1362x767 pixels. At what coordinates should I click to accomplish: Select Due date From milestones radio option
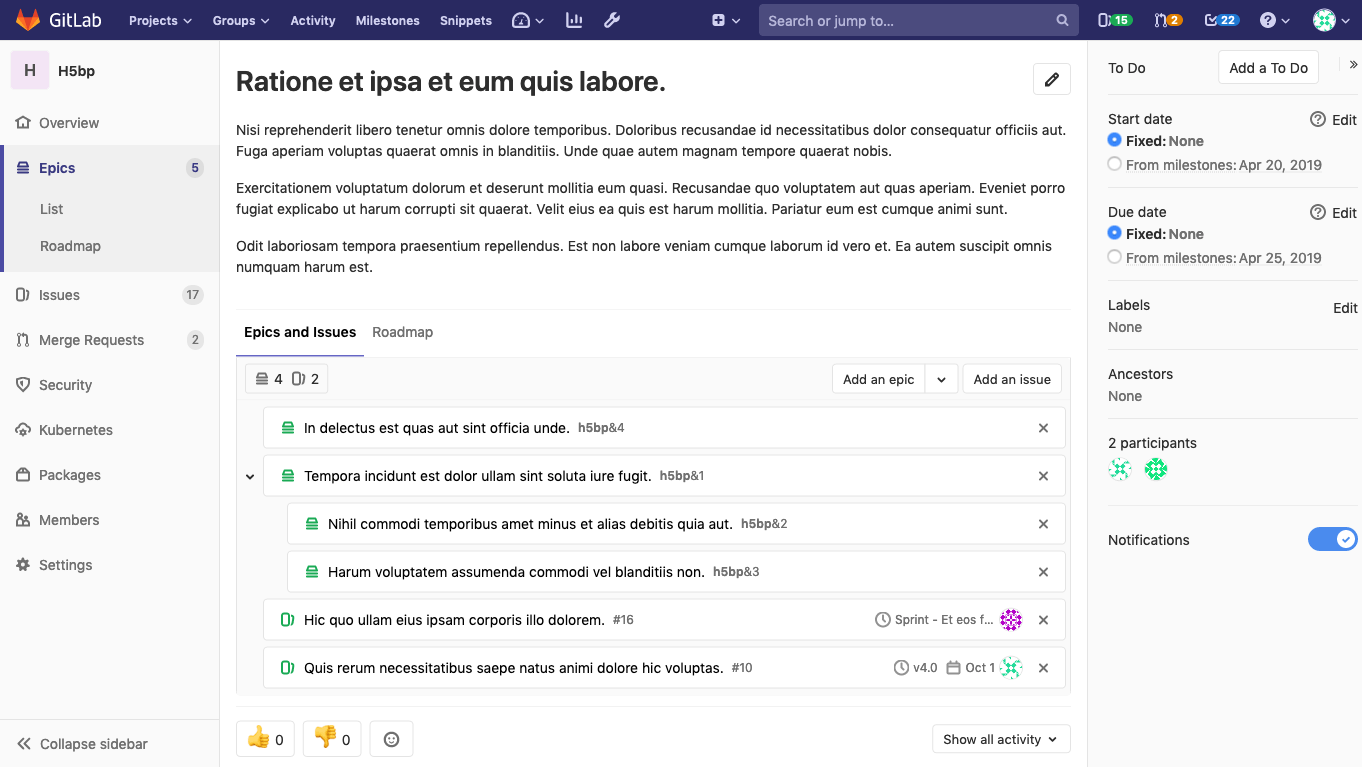(x=1114, y=257)
